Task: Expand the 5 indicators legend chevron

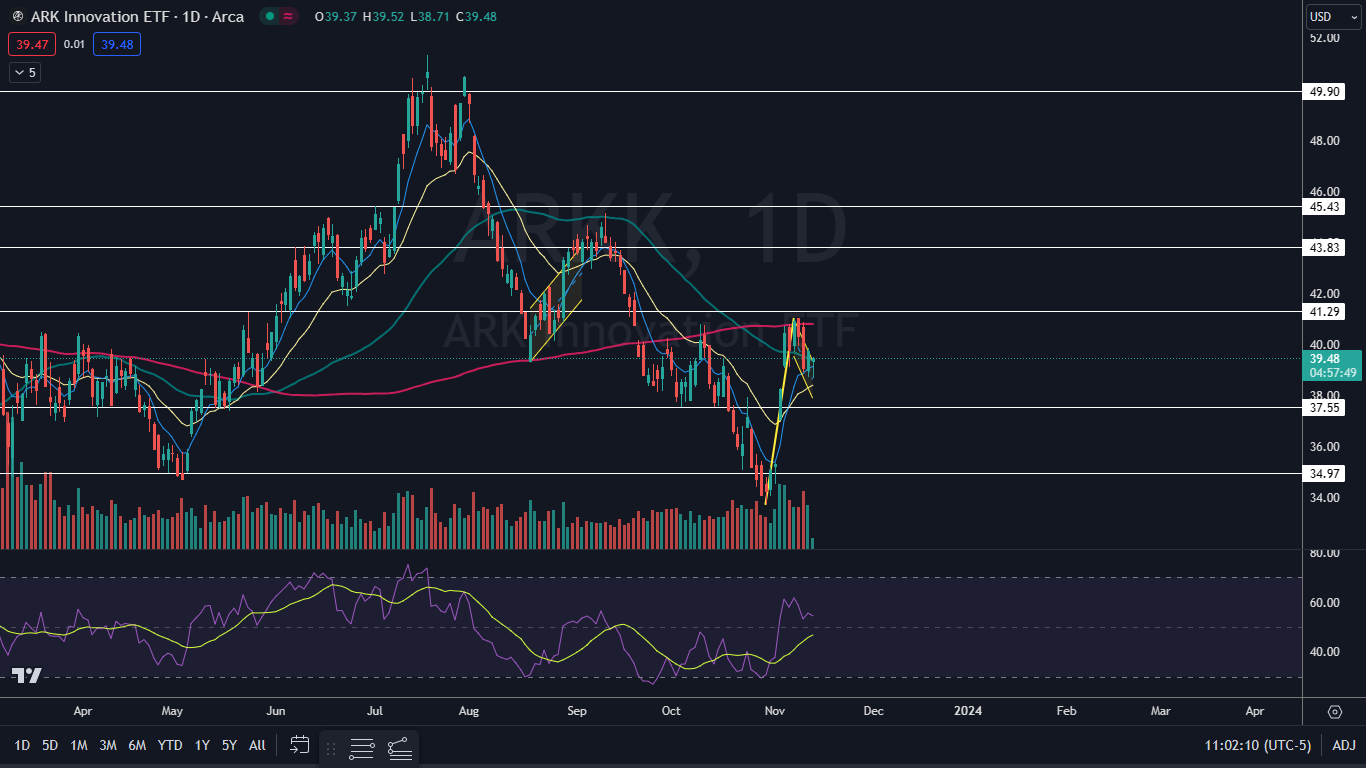Action: pyautogui.click(x=25, y=72)
